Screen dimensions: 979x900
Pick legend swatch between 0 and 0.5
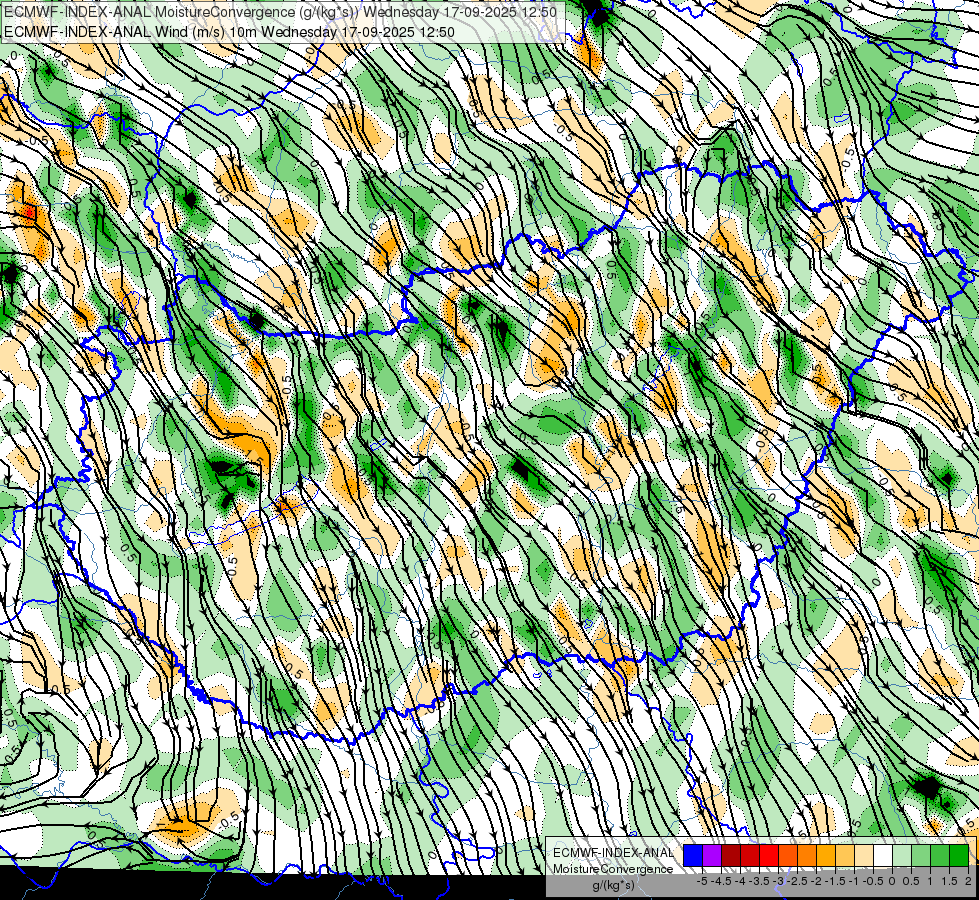pos(902,855)
